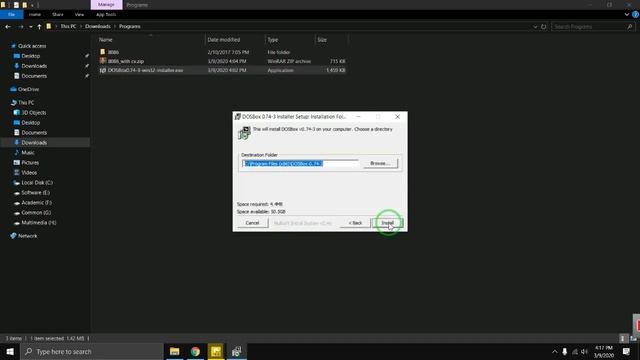Open the Videos folder

(29, 173)
